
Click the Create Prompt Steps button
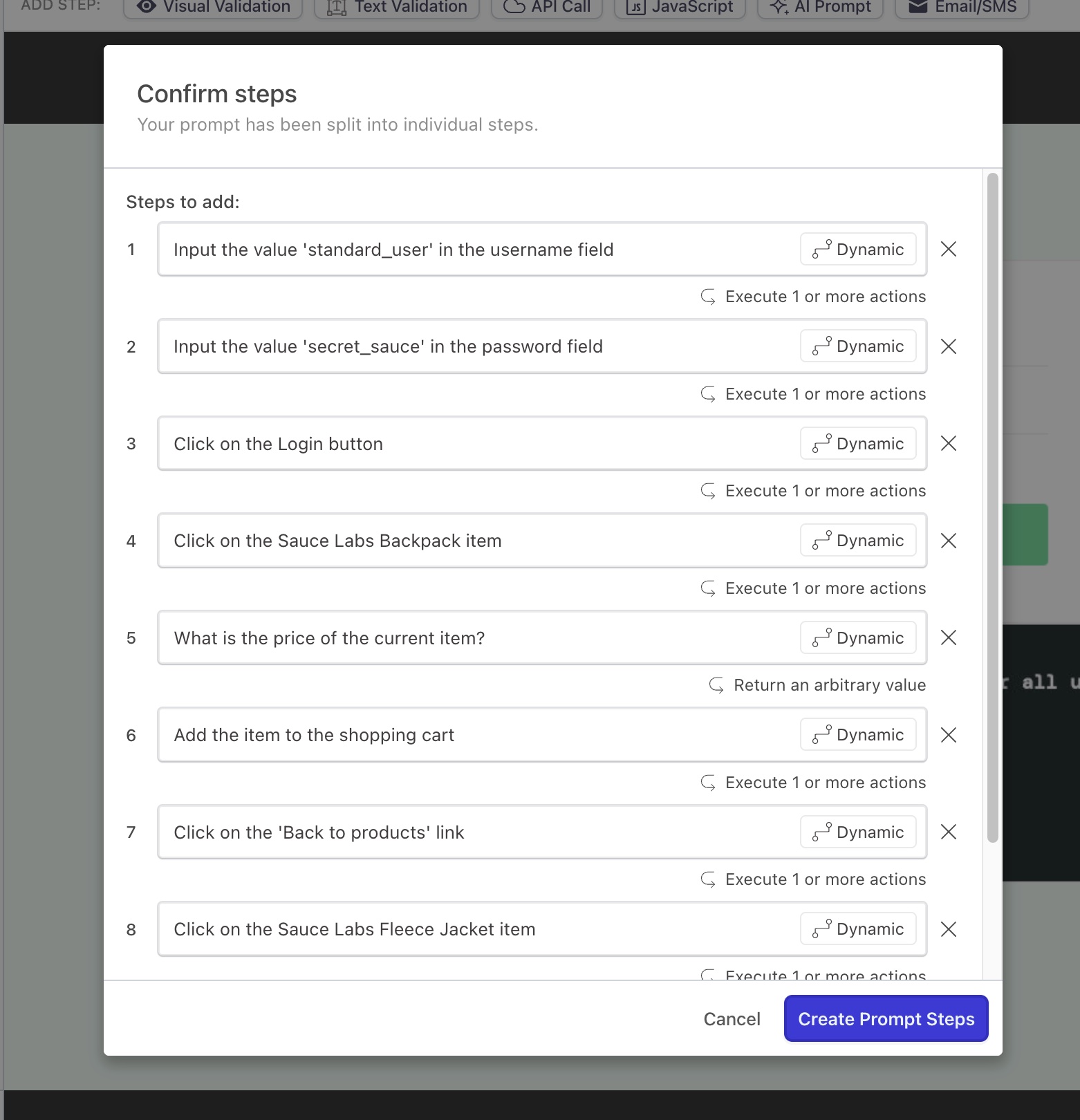tap(886, 1018)
